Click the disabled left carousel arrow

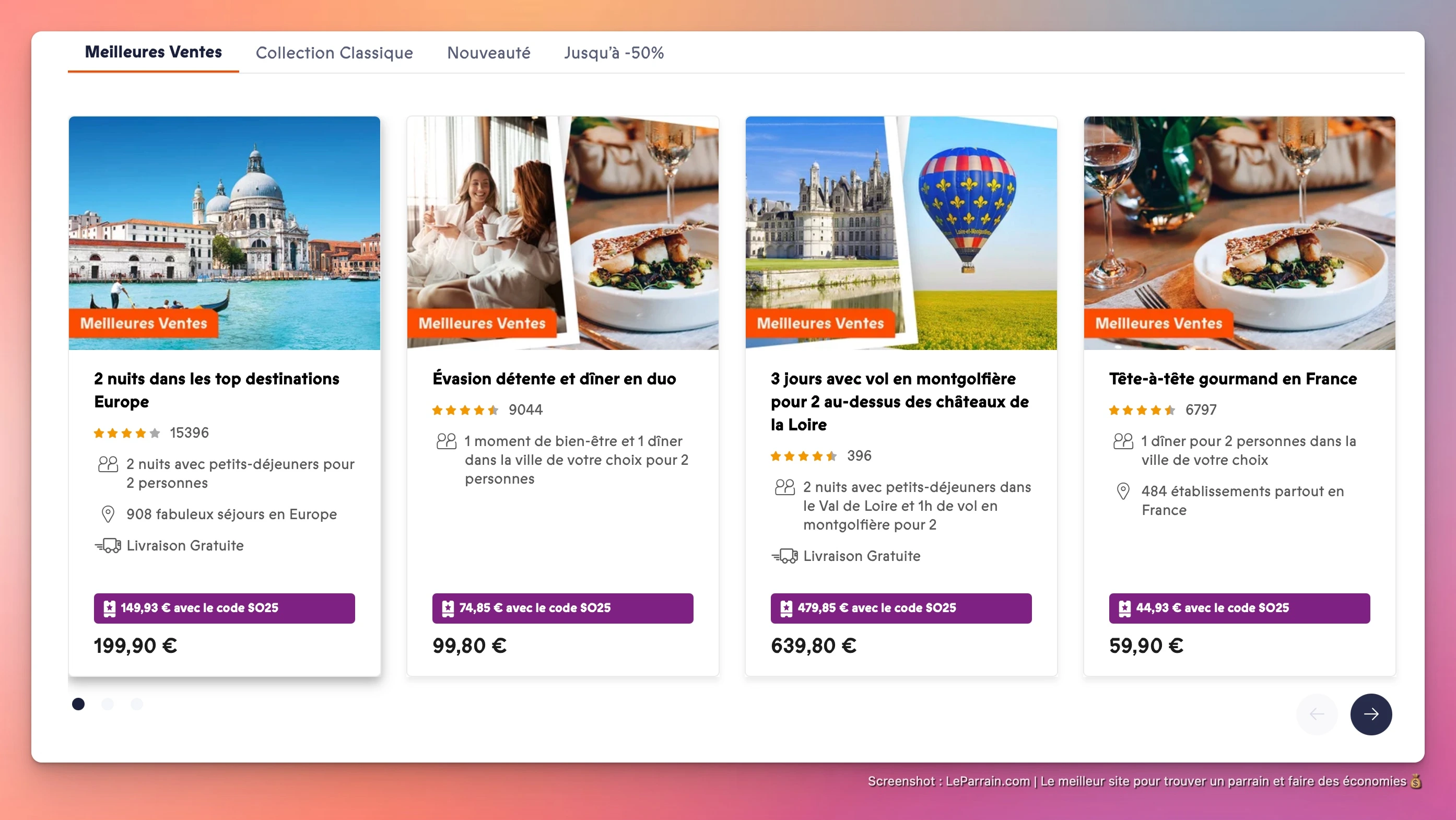(x=1317, y=714)
